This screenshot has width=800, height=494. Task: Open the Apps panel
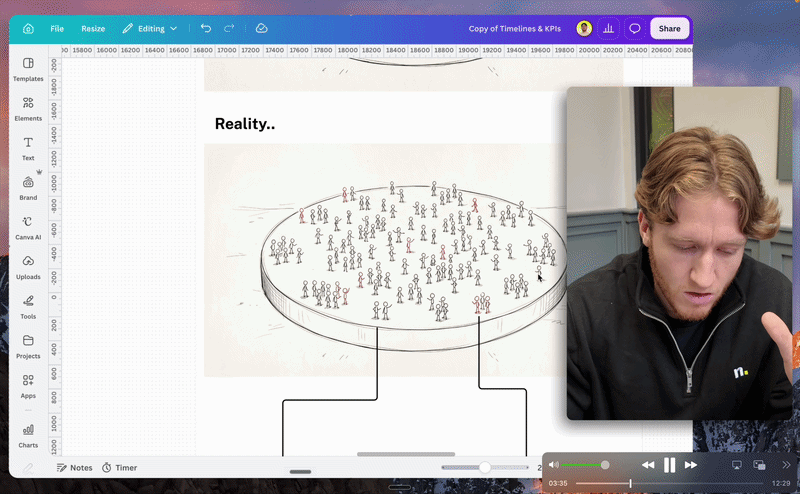pos(28,386)
